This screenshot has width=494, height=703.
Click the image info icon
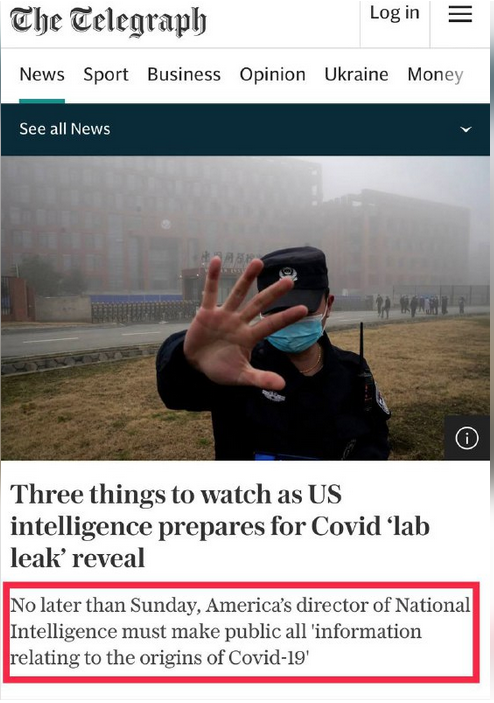tap(467, 438)
